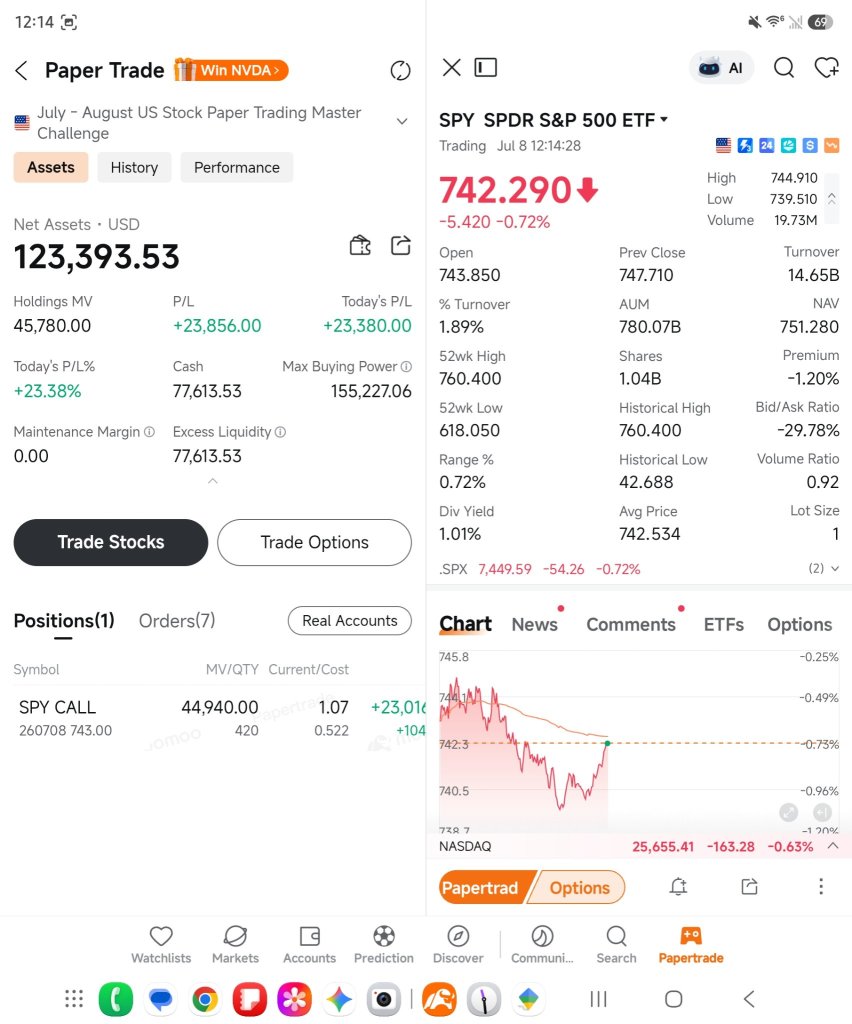Open the AI assistant button
852x1024 pixels.
(721, 68)
